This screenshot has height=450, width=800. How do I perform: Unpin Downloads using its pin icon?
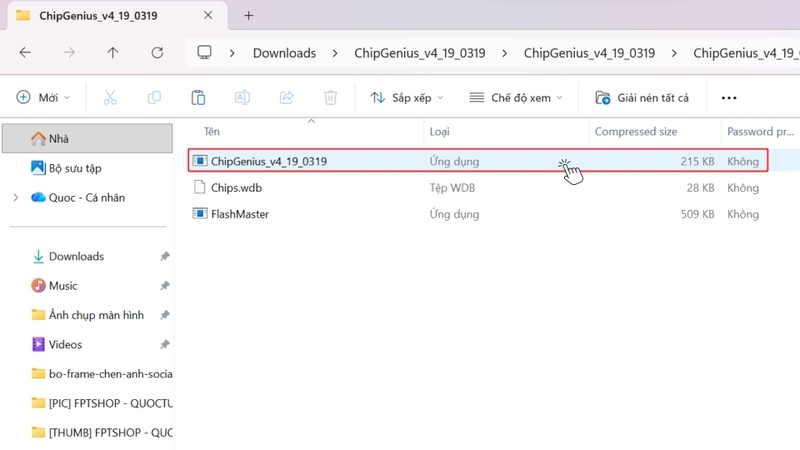165,256
